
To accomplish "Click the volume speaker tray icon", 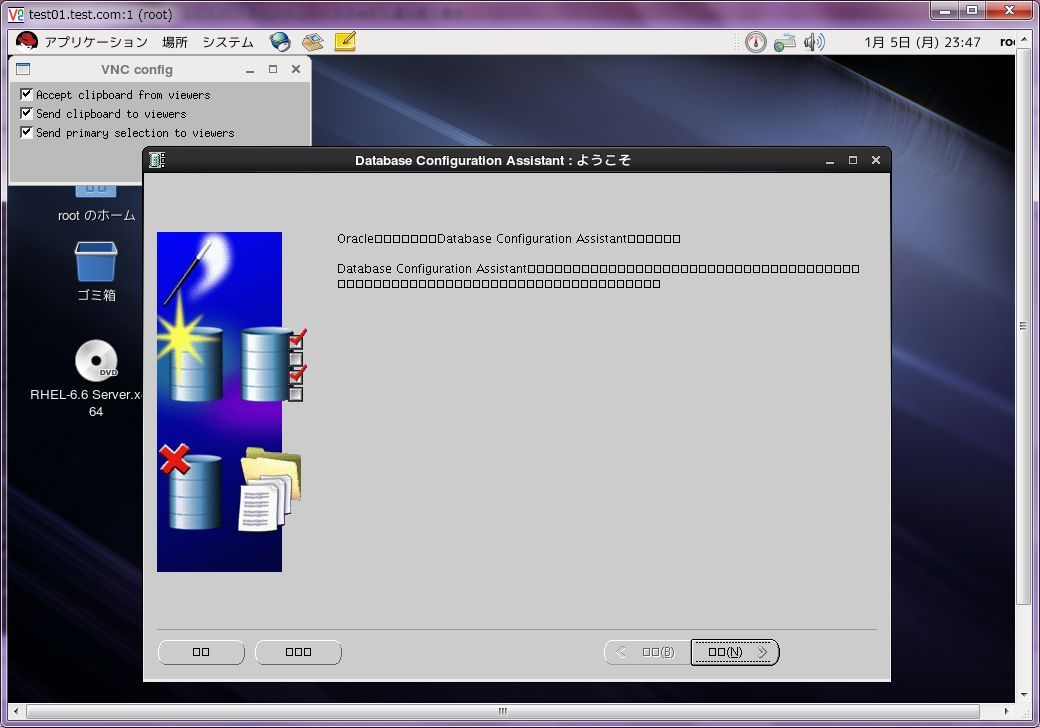I will pyautogui.click(x=814, y=42).
